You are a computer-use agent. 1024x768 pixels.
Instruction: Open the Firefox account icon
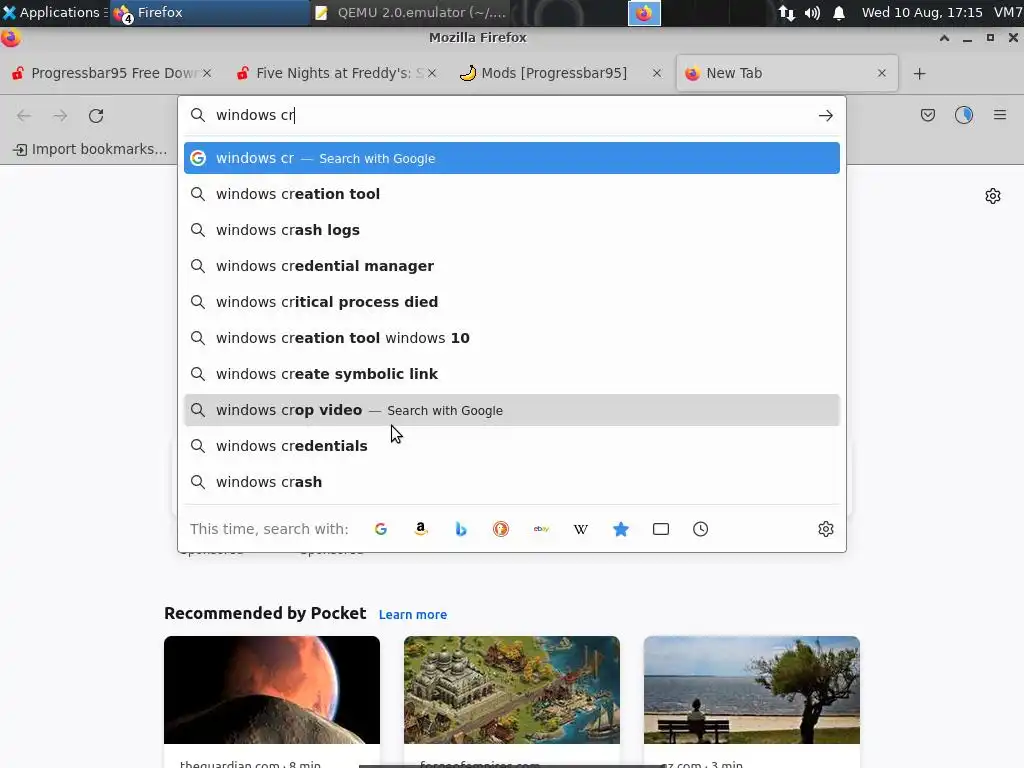pos(964,116)
